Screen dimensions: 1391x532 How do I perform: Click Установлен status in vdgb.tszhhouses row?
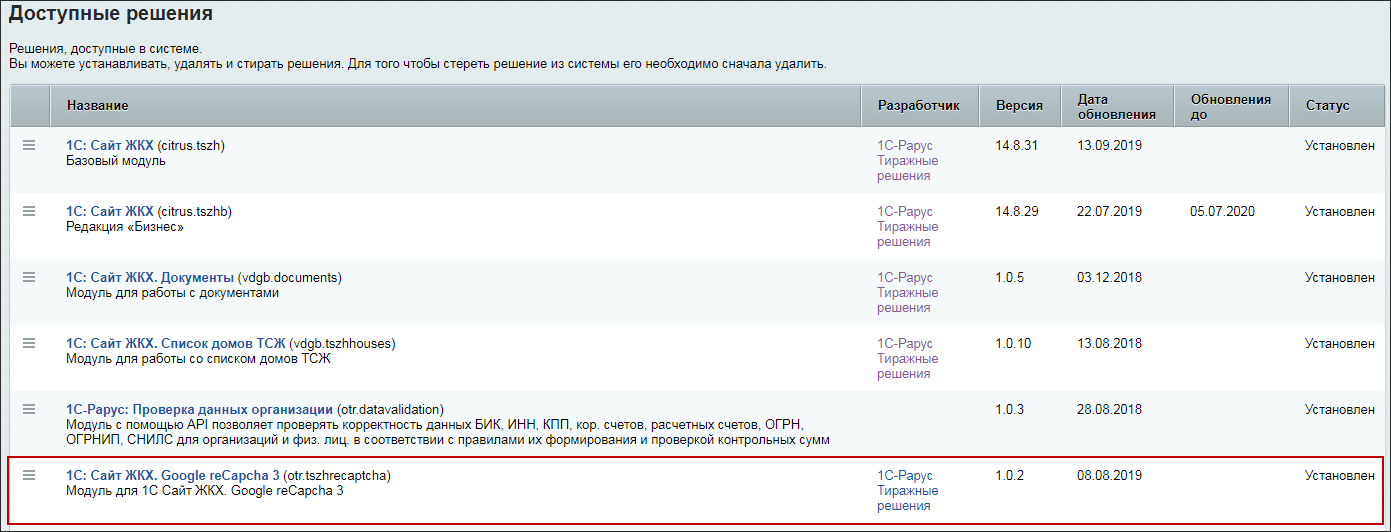pos(1340,343)
